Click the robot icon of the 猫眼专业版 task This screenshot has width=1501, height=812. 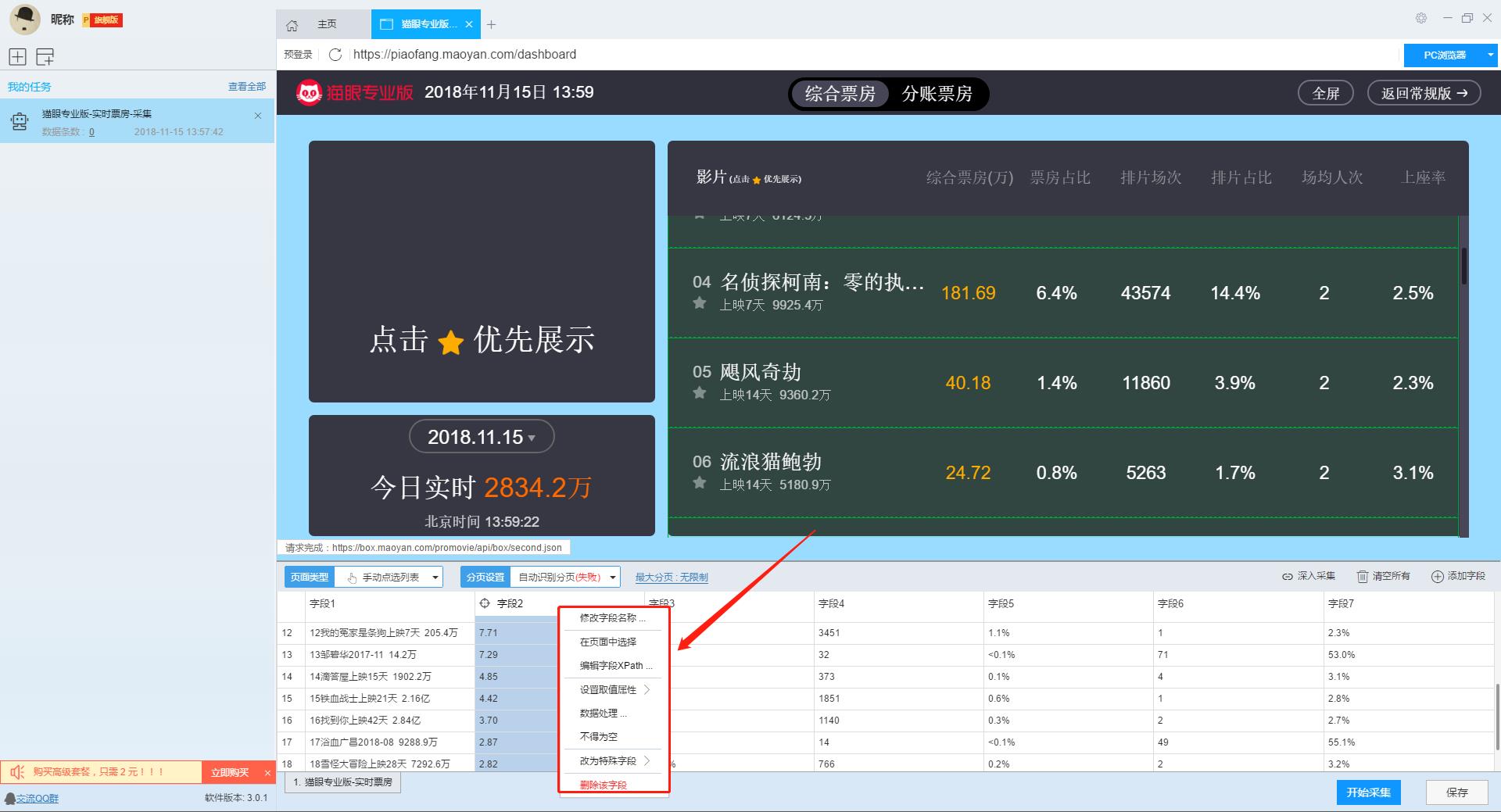point(20,121)
